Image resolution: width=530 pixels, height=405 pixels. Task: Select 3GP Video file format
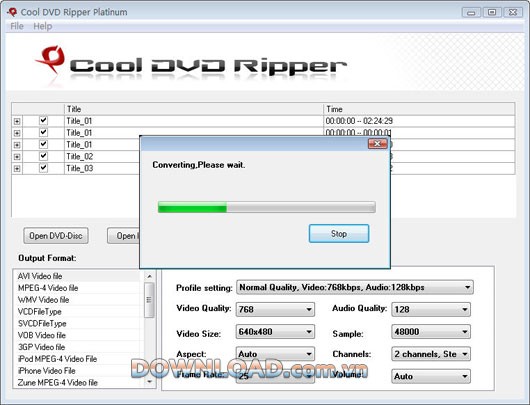pos(77,347)
